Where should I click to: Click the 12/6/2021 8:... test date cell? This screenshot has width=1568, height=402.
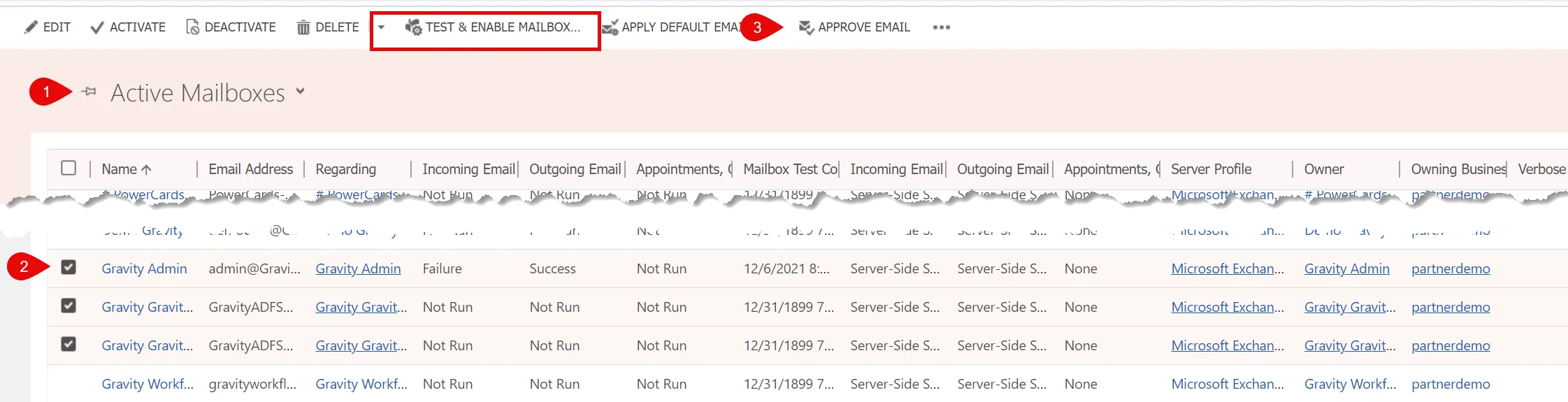click(786, 268)
